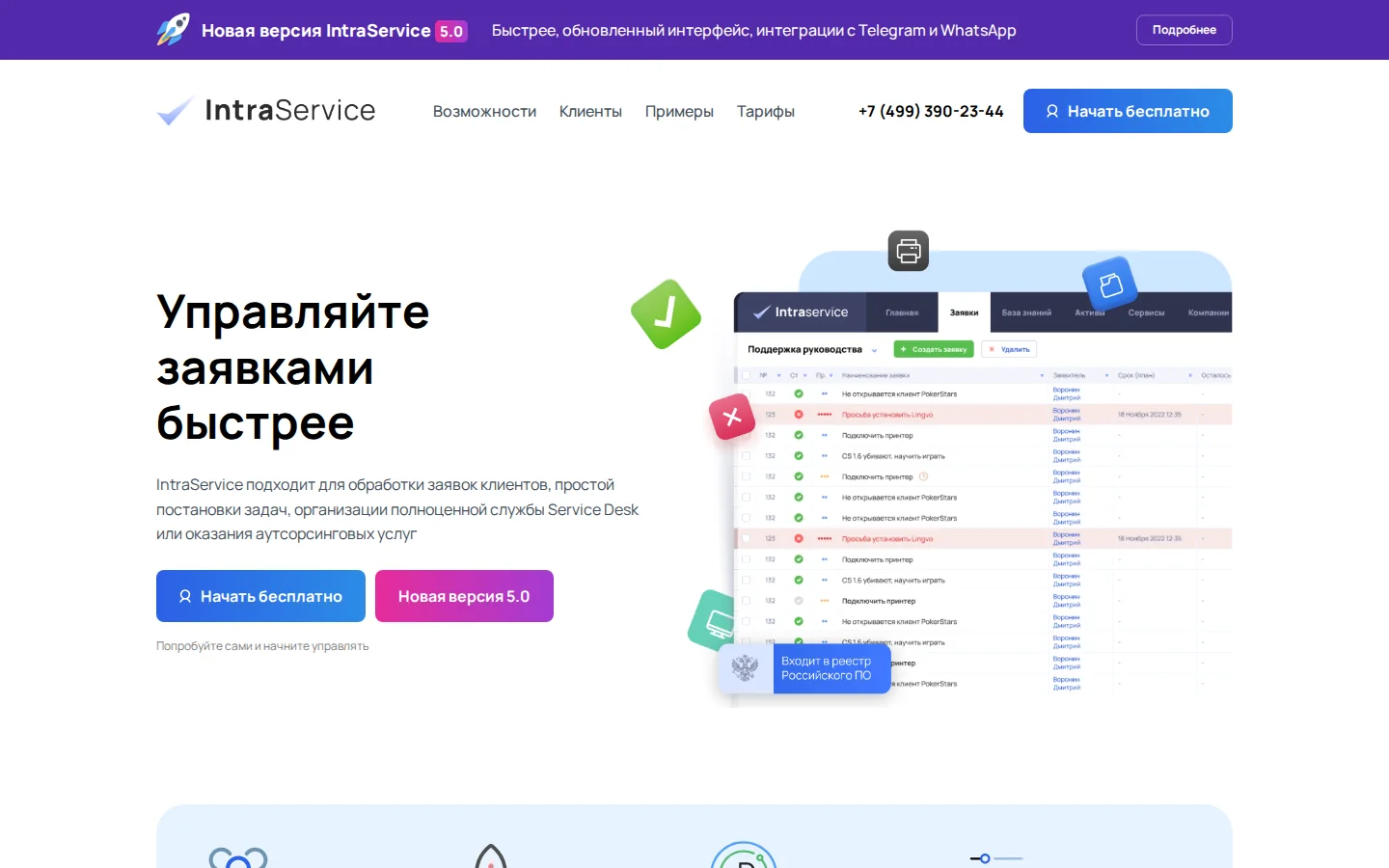Click the dark printer icon above the mockup
The width and height of the screenshot is (1389, 868).
point(909,251)
